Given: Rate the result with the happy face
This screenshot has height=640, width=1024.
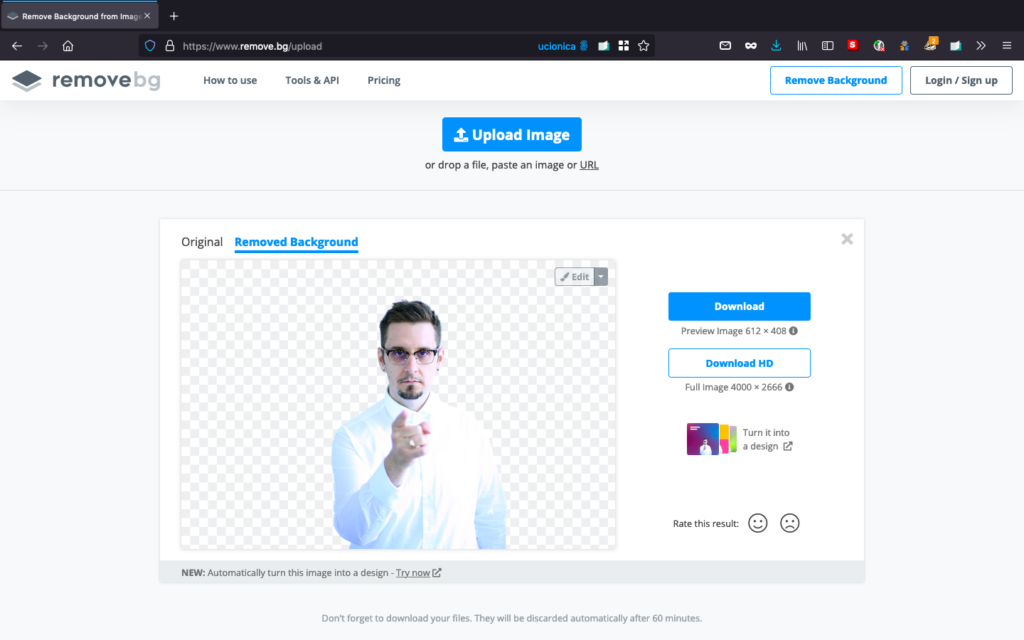Looking at the screenshot, I should (x=757, y=523).
